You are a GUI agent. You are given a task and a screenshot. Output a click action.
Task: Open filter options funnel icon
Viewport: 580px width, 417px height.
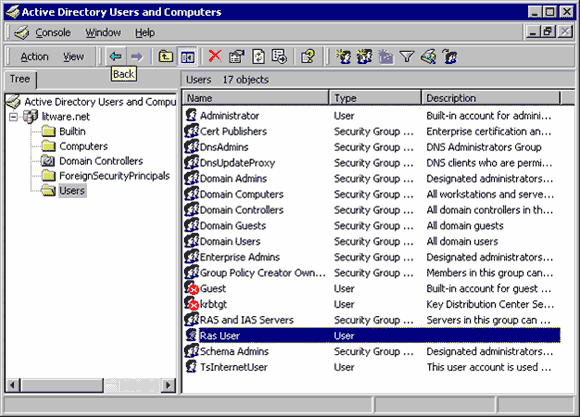[407, 57]
